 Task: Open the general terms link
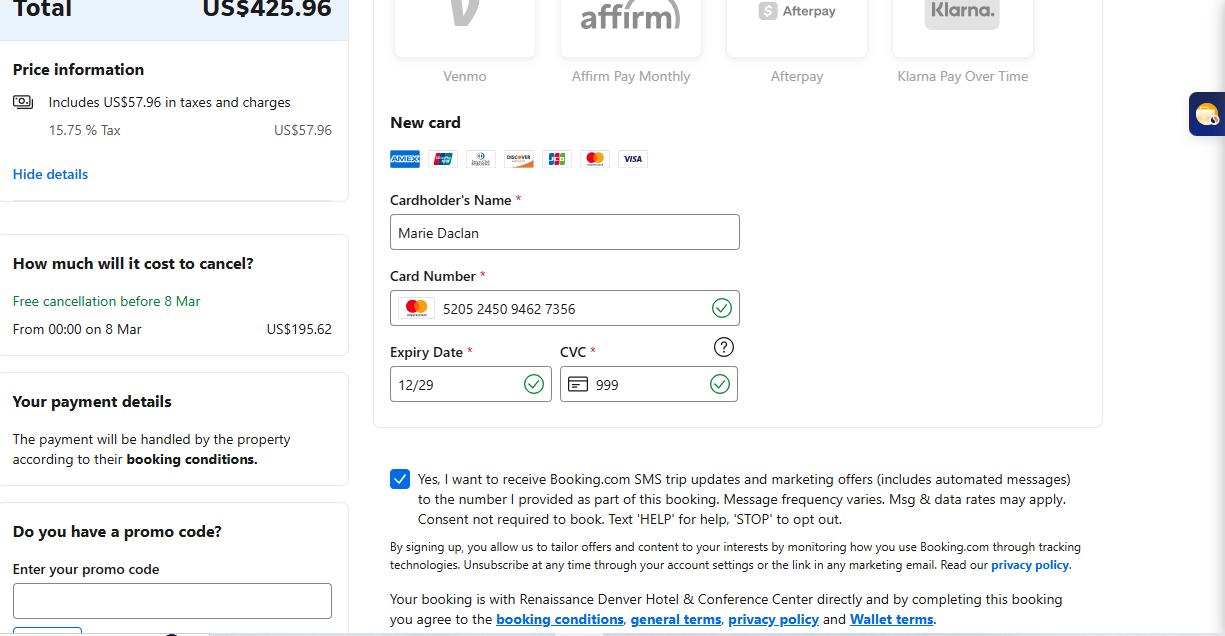click(675, 619)
